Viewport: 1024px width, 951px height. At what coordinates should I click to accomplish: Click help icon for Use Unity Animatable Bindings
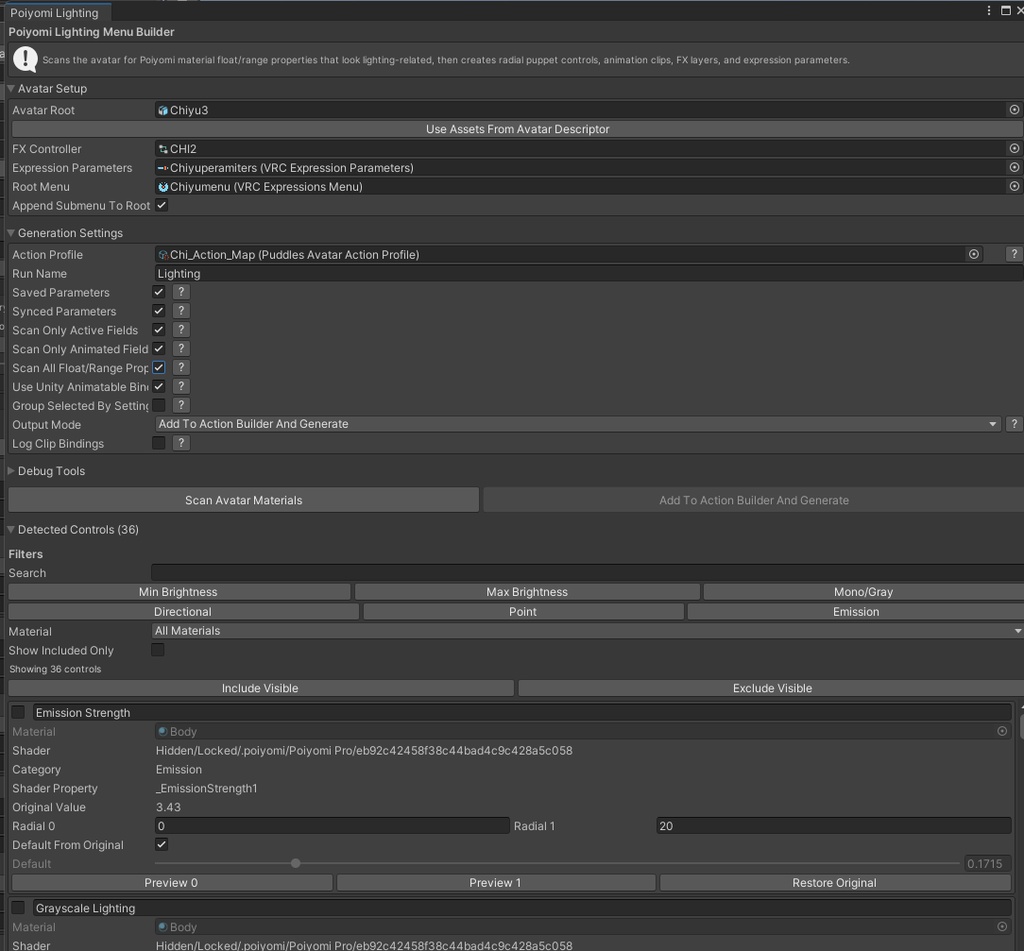pos(181,387)
